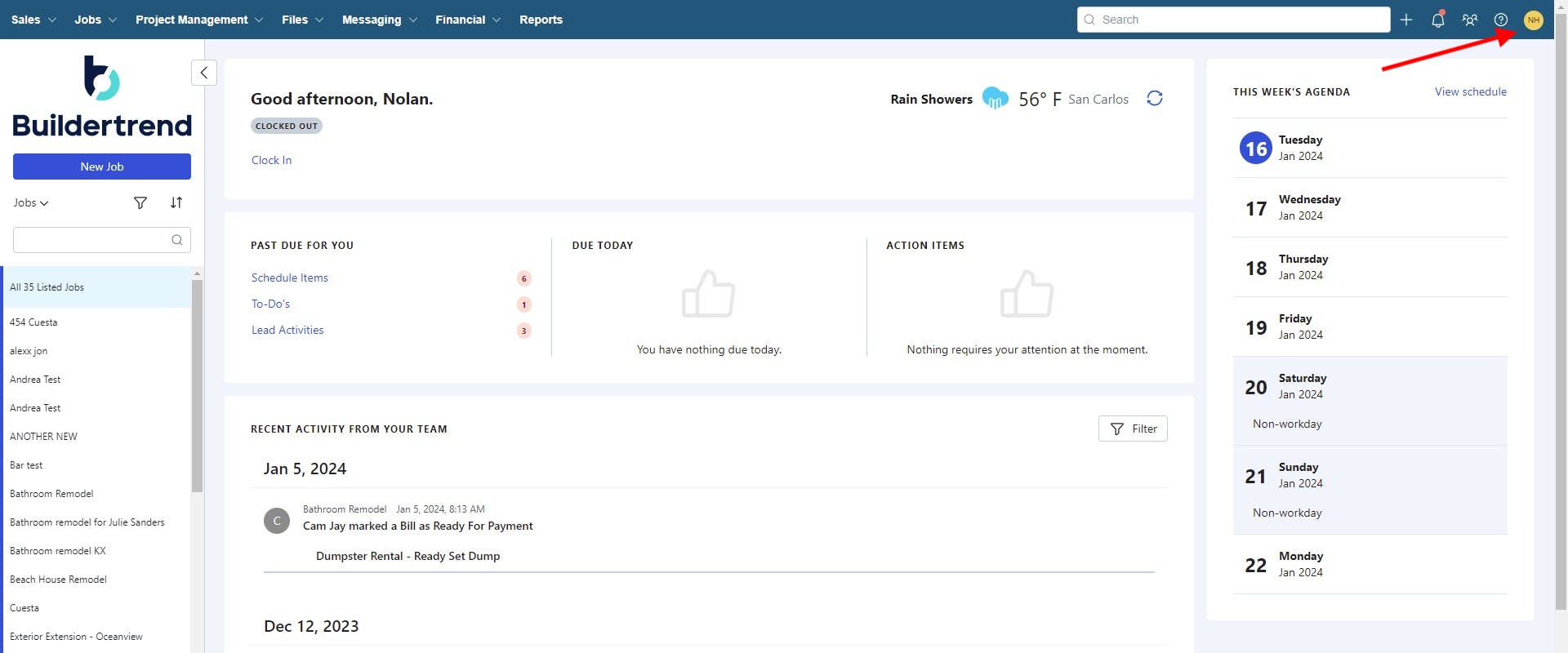The image size is (1568, 653).
Task: Select the ANOTHER NEW job
Action: 96,437
